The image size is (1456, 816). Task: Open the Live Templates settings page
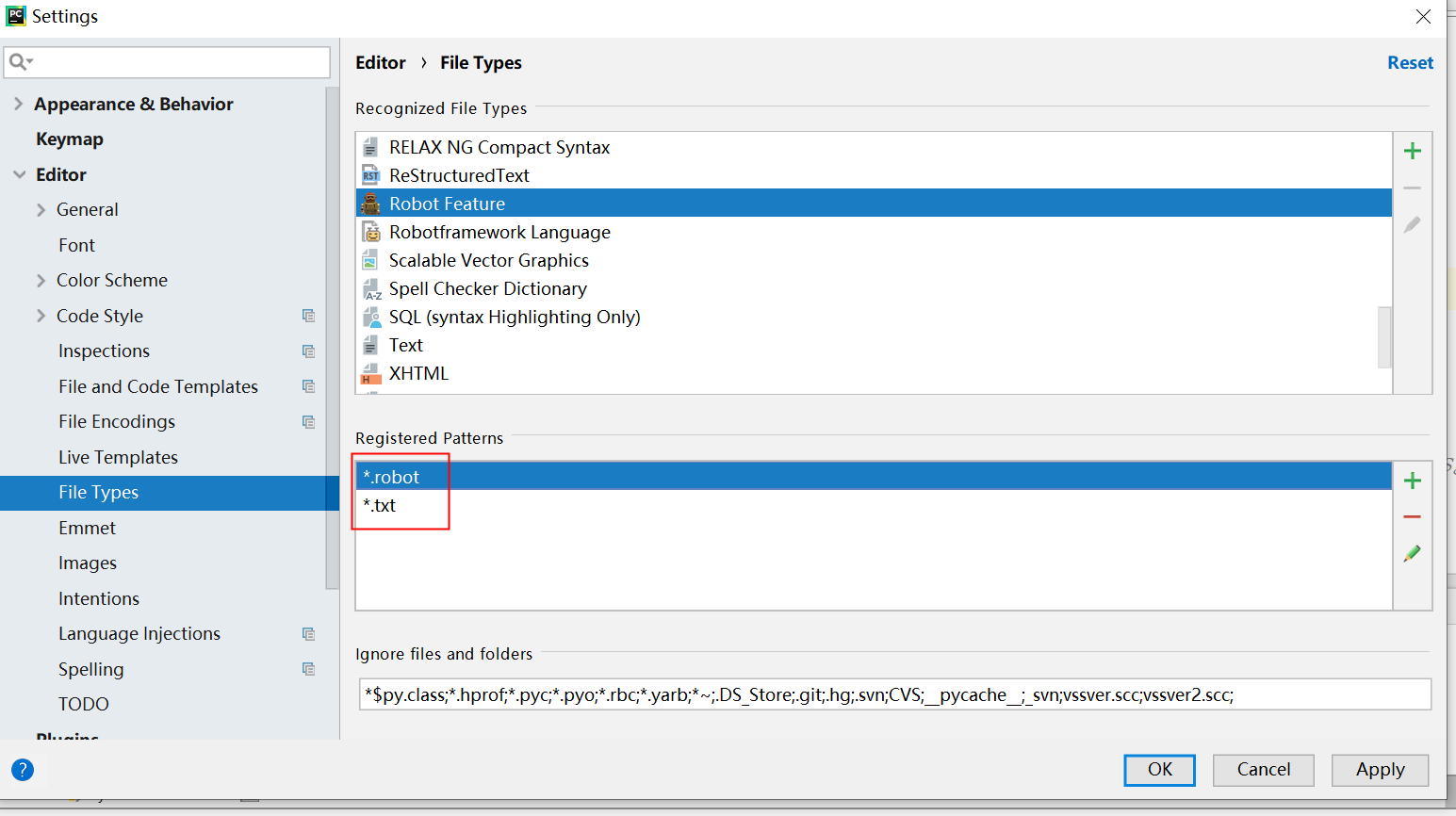(118, 457)
